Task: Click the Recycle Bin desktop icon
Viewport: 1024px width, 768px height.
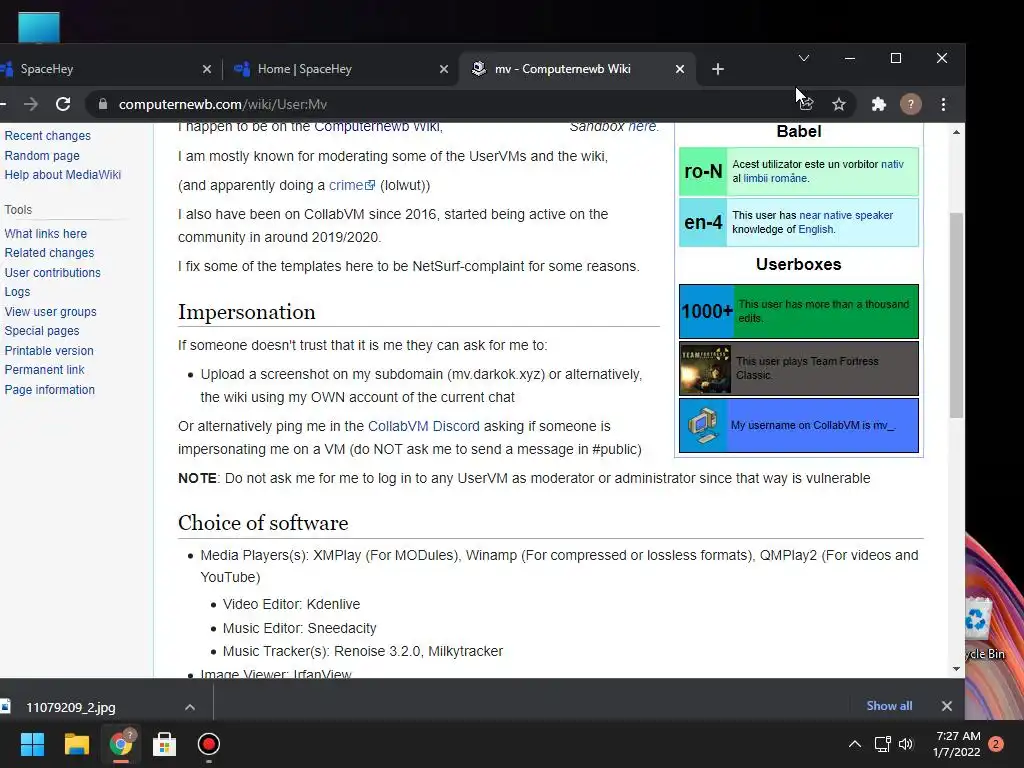Action: (983, 628)
